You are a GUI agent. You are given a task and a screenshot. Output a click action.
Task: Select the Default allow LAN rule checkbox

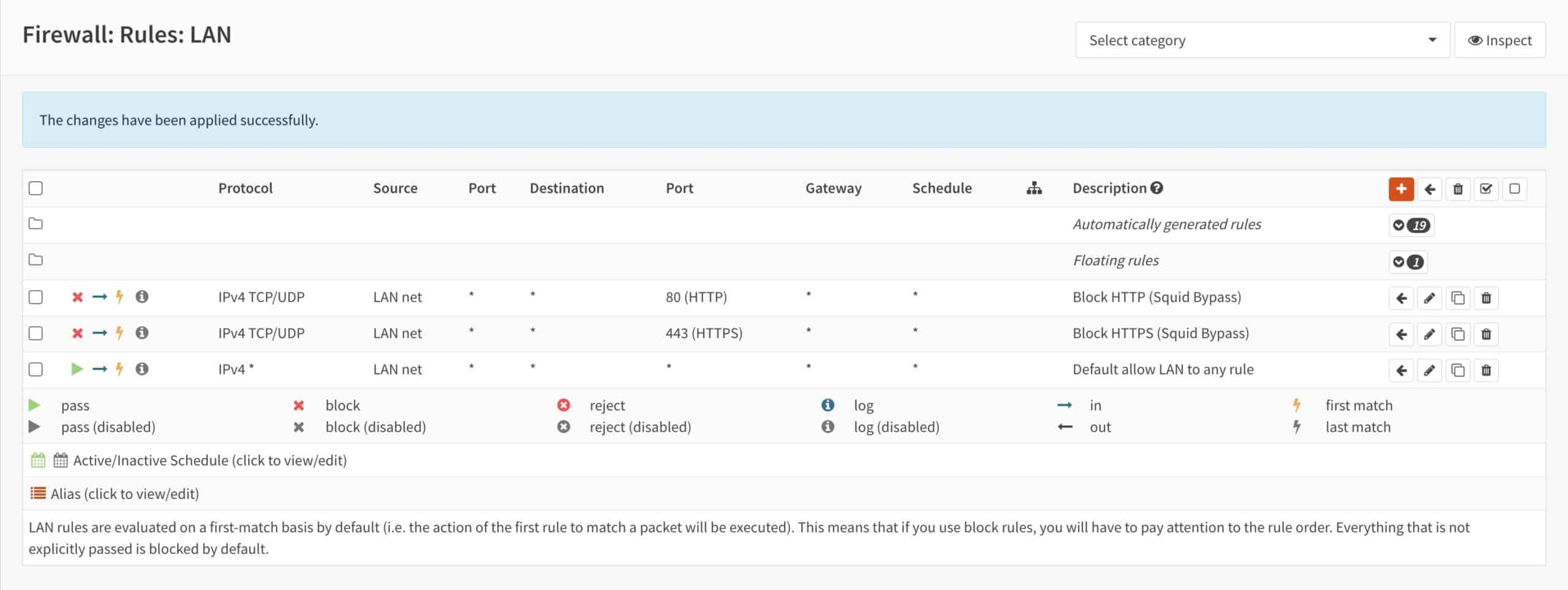click(36, 370)
